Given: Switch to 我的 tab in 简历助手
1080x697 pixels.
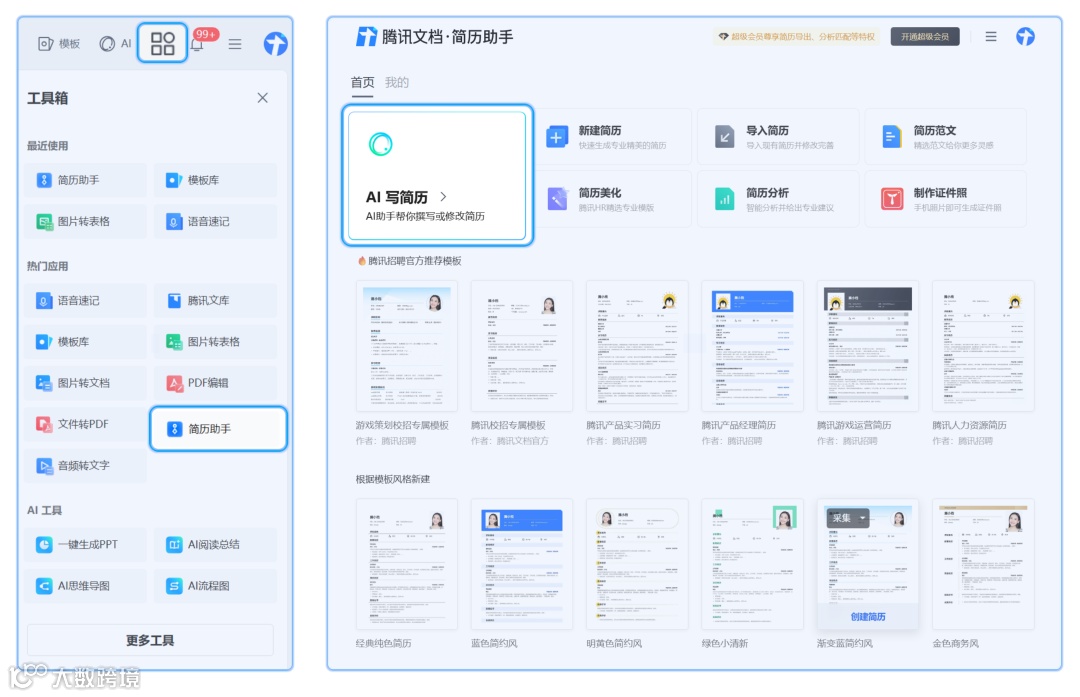Looking at the screenshot, I should pos(397,83).
